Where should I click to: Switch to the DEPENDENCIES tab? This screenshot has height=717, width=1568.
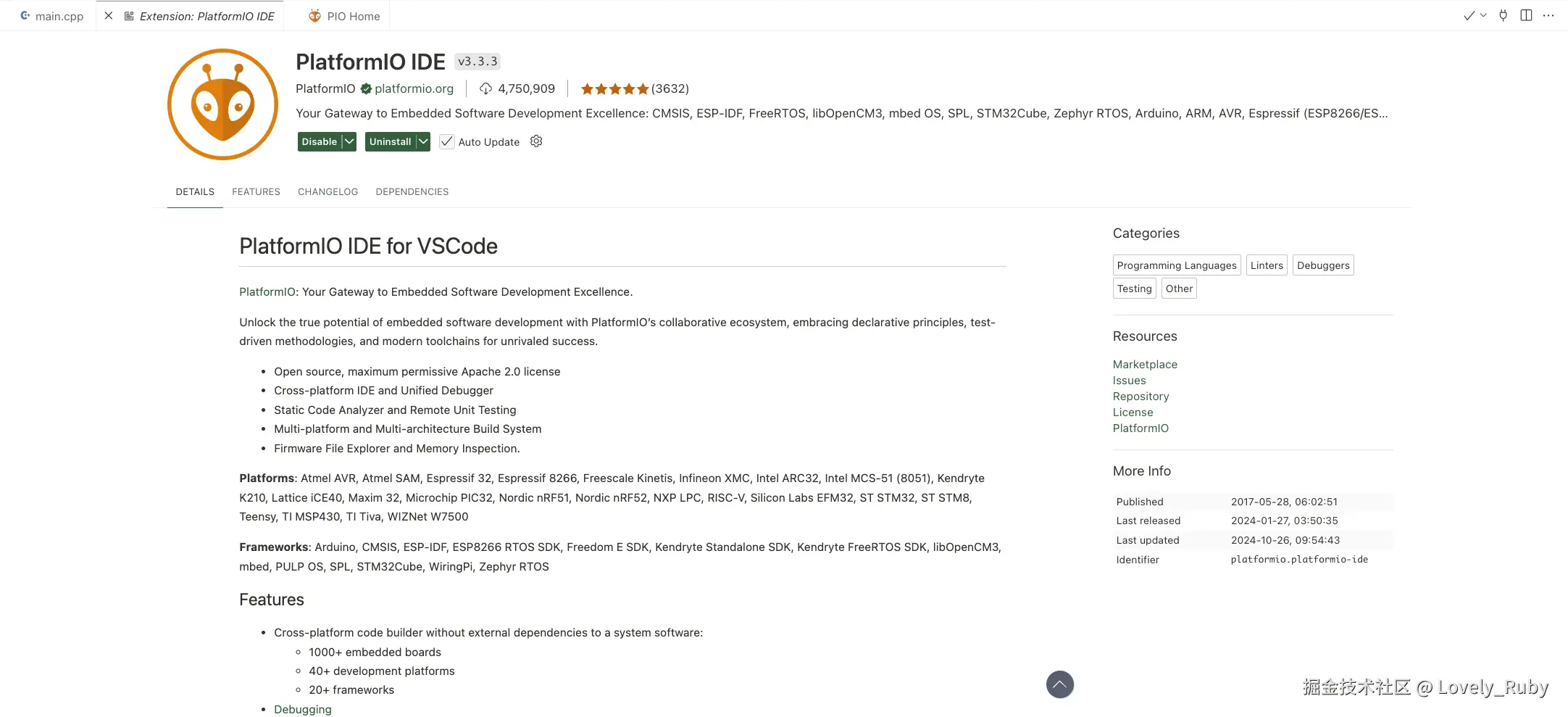(x=412, y=192)
